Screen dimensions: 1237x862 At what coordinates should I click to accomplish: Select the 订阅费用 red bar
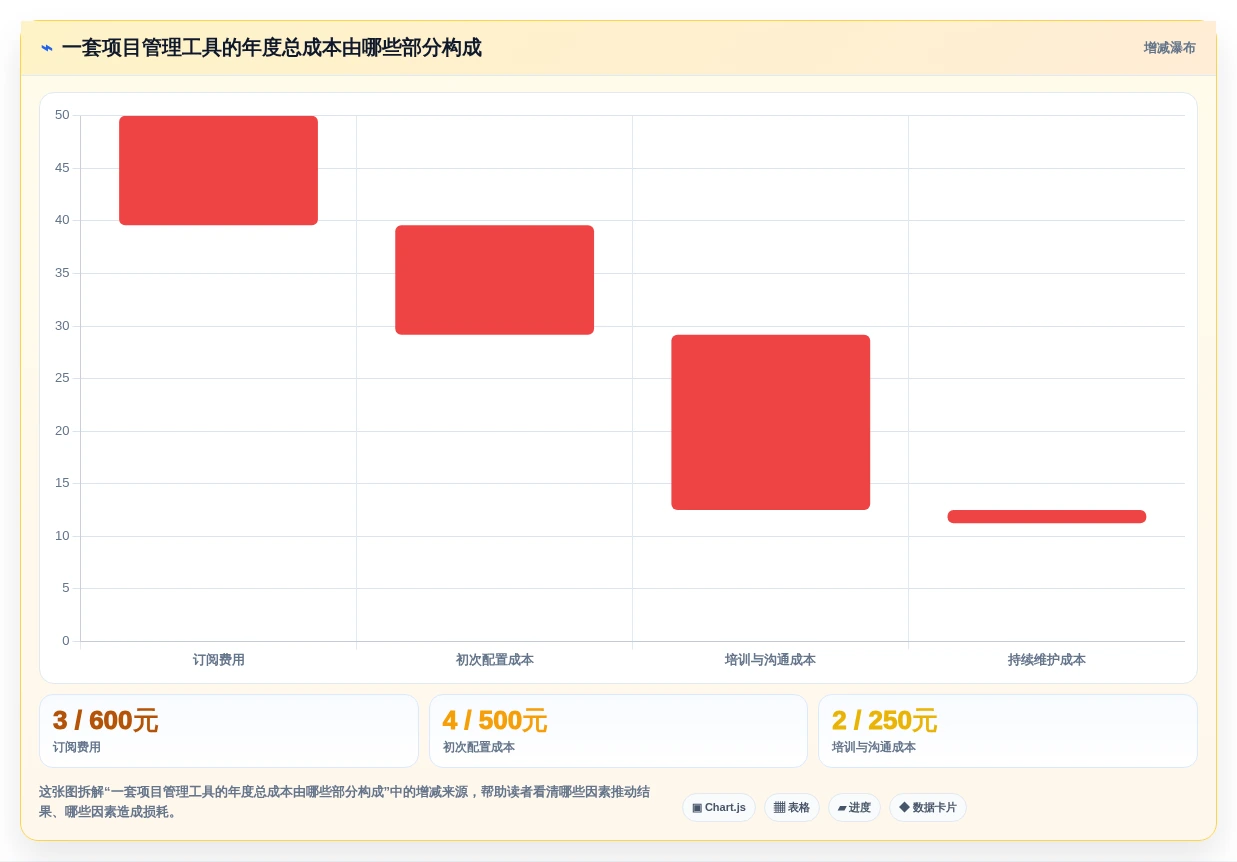pyautogui.click(x=218, y=170)
